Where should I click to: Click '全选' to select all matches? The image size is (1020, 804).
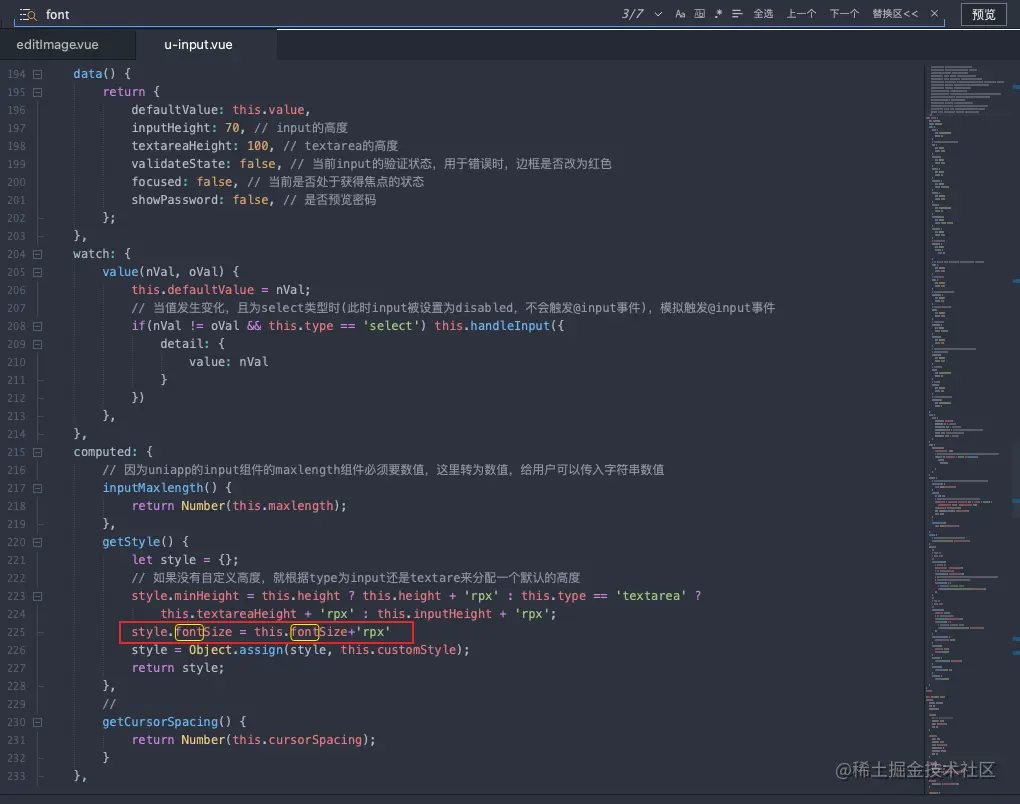point(763,14)
